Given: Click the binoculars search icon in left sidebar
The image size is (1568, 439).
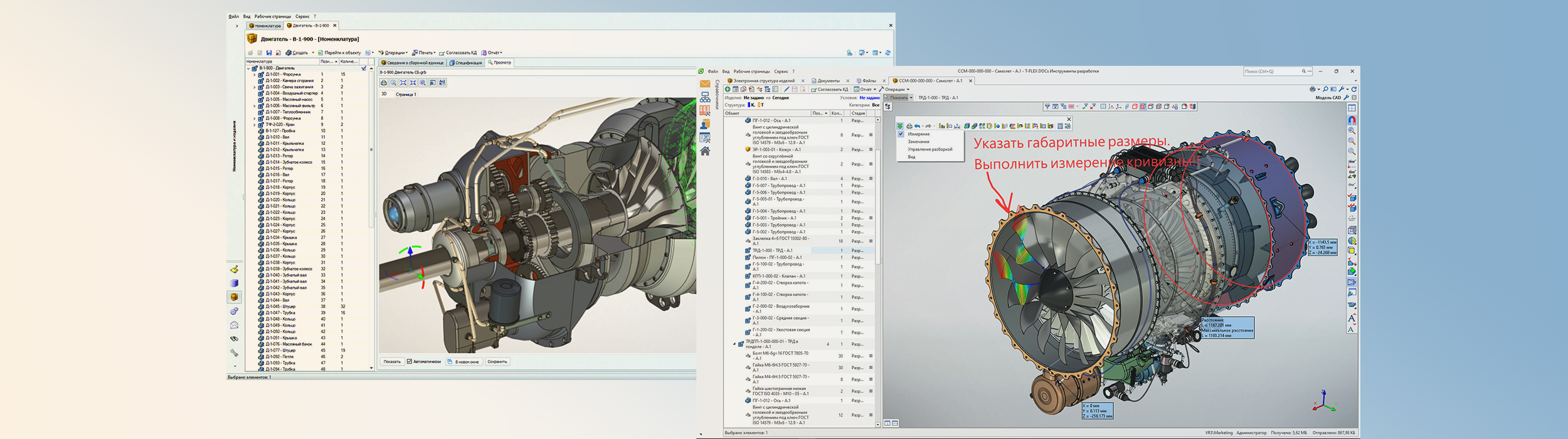Looking at the screenshot, I should click(x=234, y=339).
